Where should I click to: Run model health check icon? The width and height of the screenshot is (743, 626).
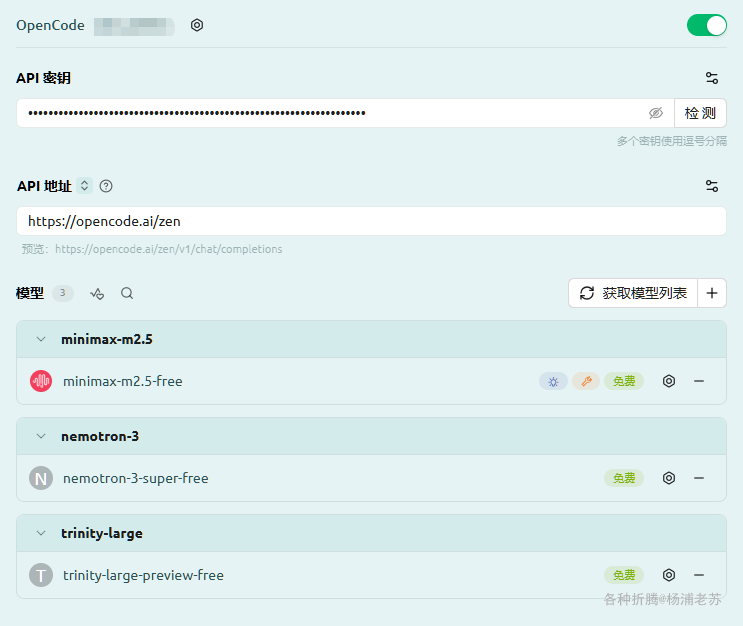(x=97, y=293)
